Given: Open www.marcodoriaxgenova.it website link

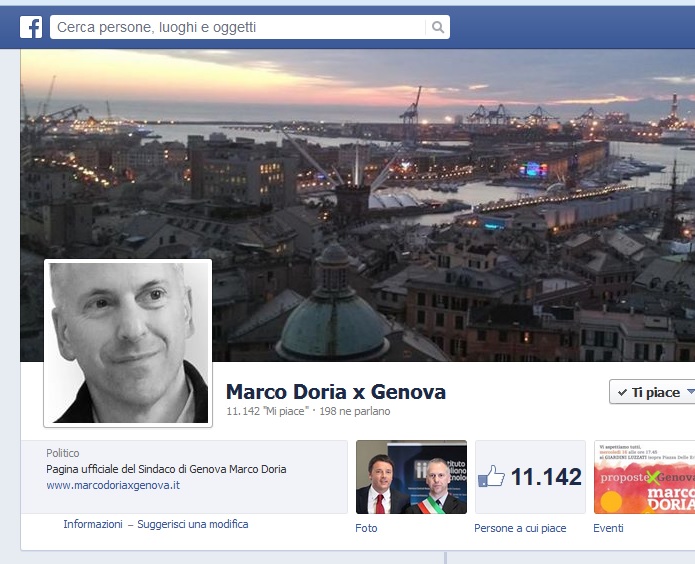Looking at the screenshot, I should [113, 485].
